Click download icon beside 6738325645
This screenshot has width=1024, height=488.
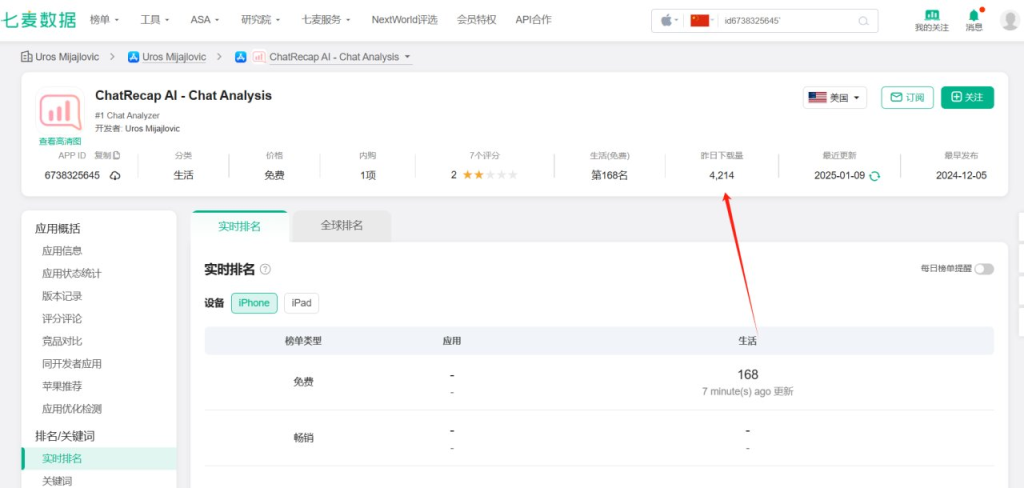tap(115, 176)
